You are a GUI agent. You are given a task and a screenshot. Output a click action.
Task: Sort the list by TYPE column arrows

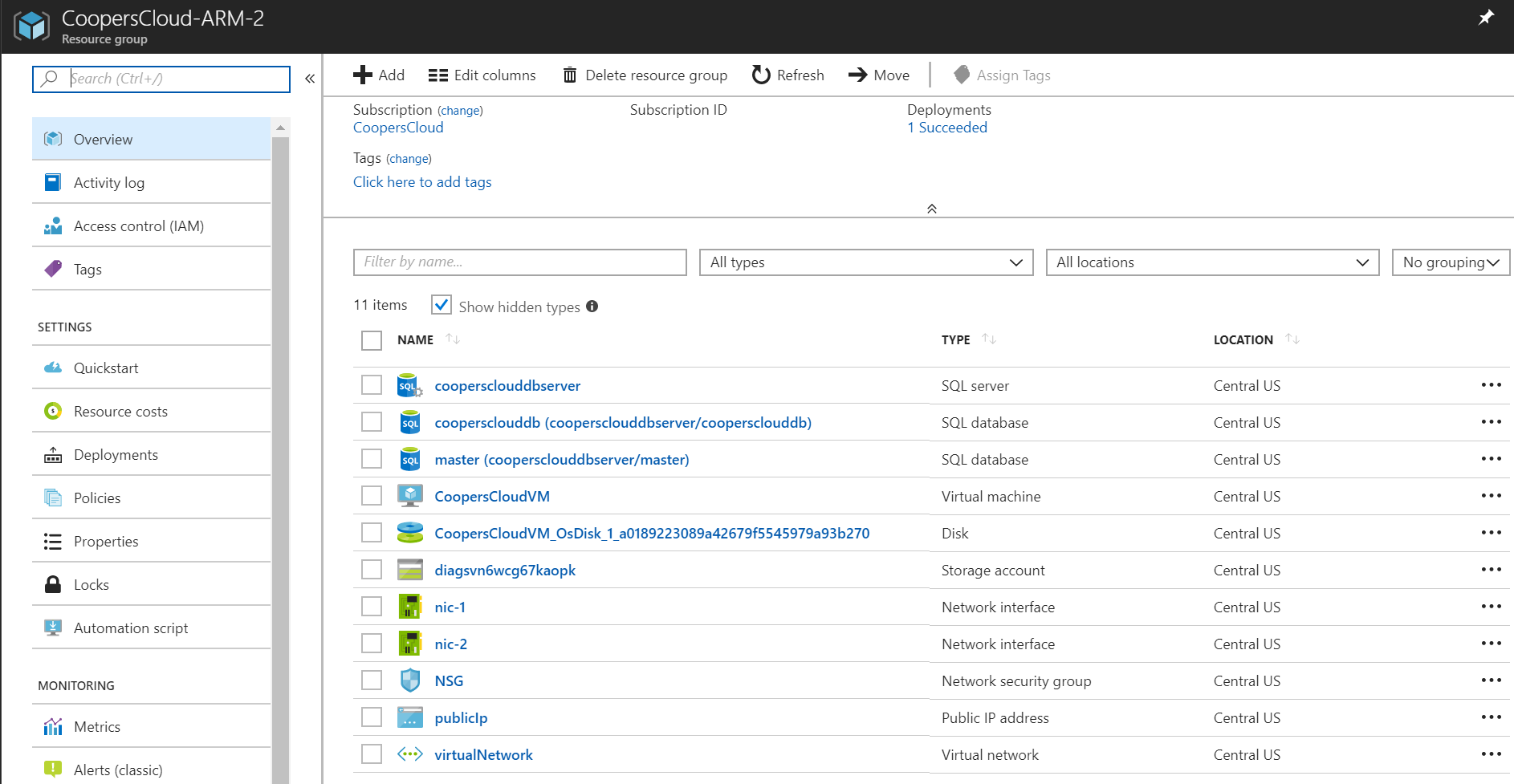coord(989,339)
